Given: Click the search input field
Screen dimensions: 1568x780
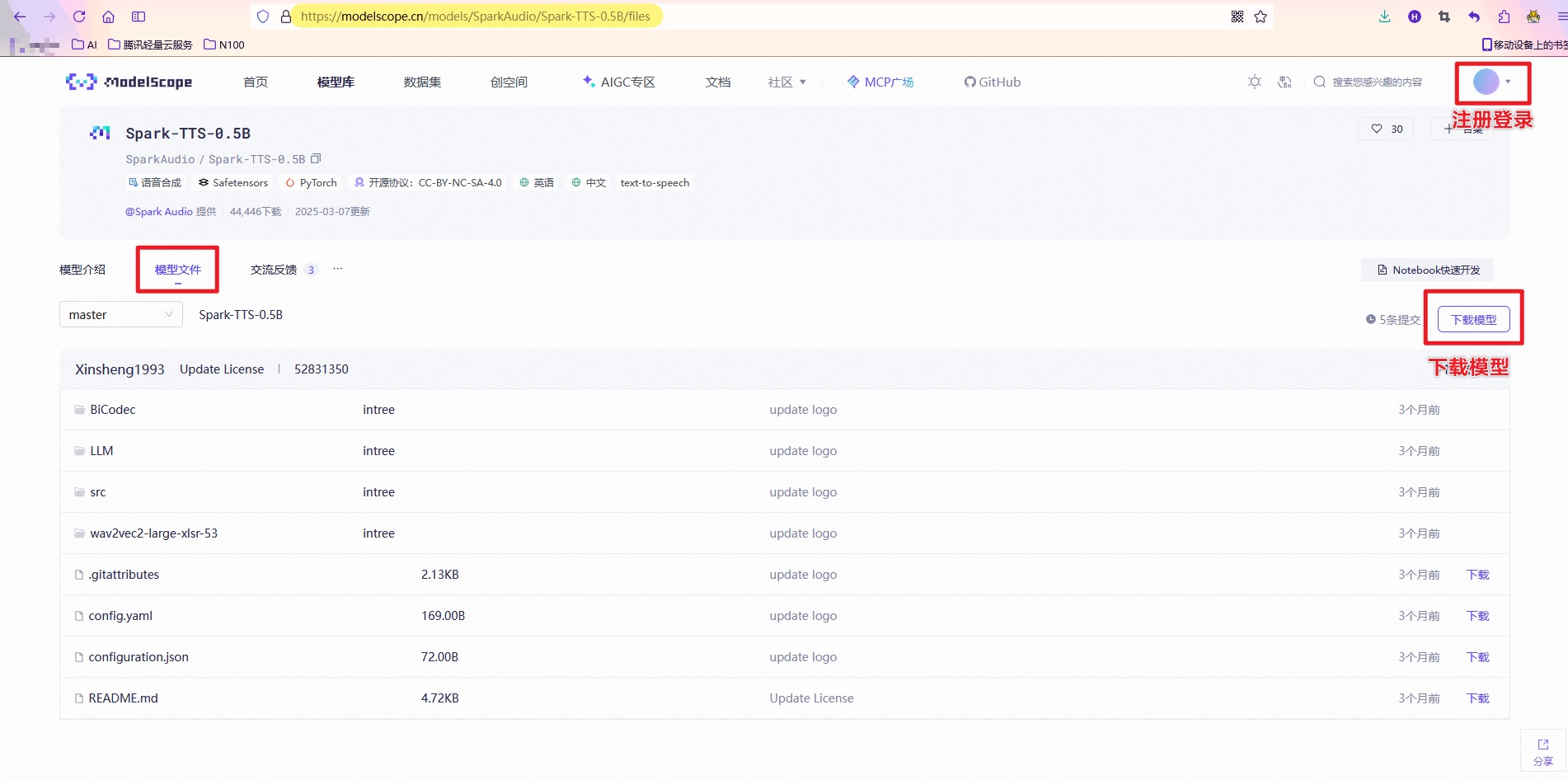Looking at the screenshot, I should pyautogui.click(x=1377, y=82).
